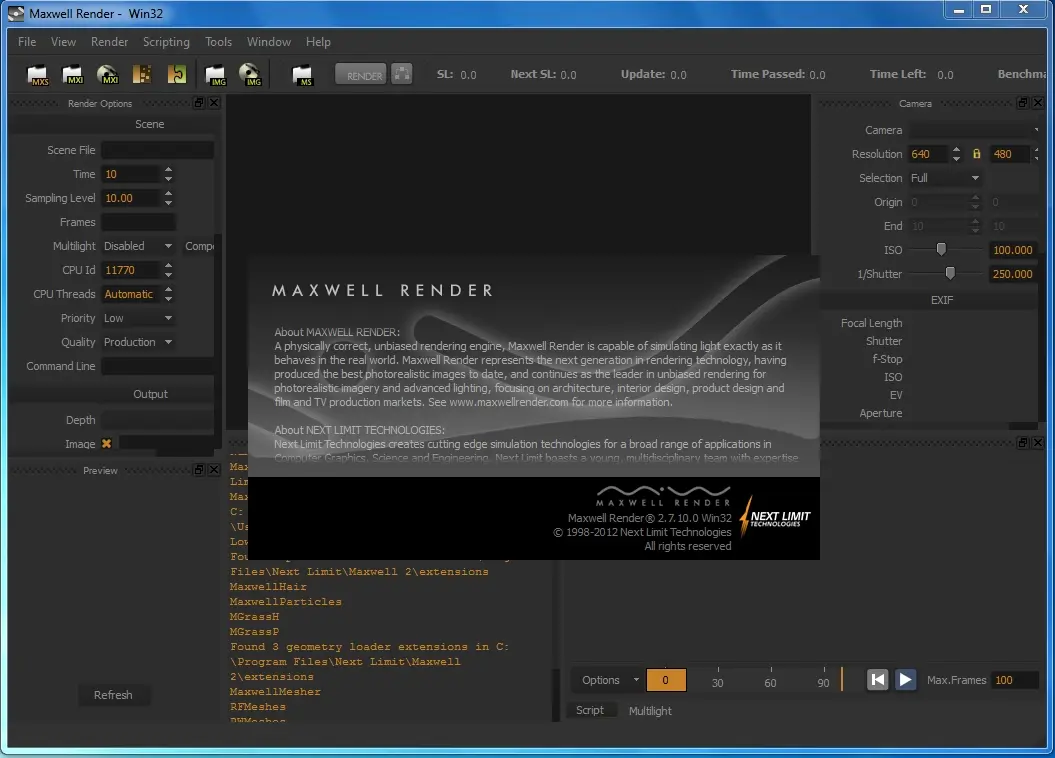Toggle the resolution aspect lock icon
This screenshot has height=758, width=1055.
click(976, 154)
